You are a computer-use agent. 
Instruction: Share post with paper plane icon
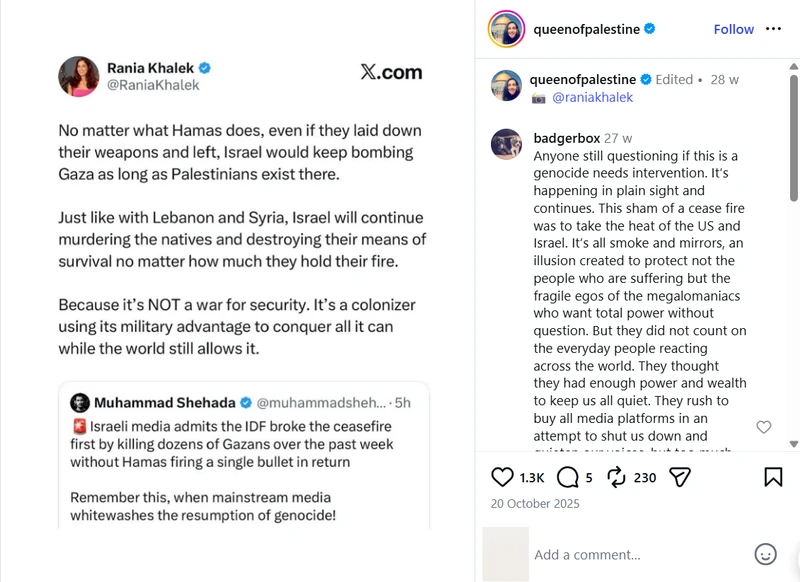[x=680, y=477]
